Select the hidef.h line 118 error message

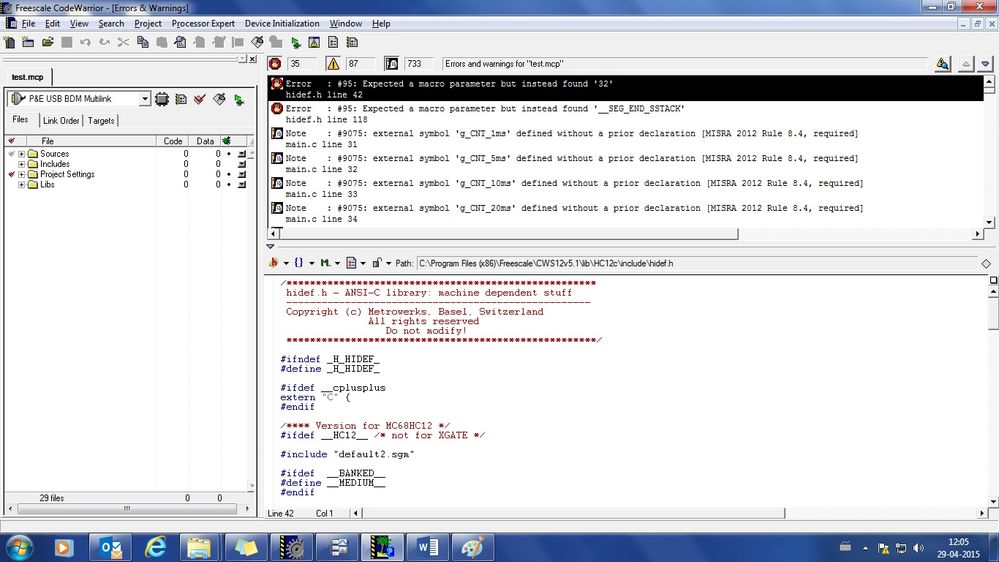626,114
